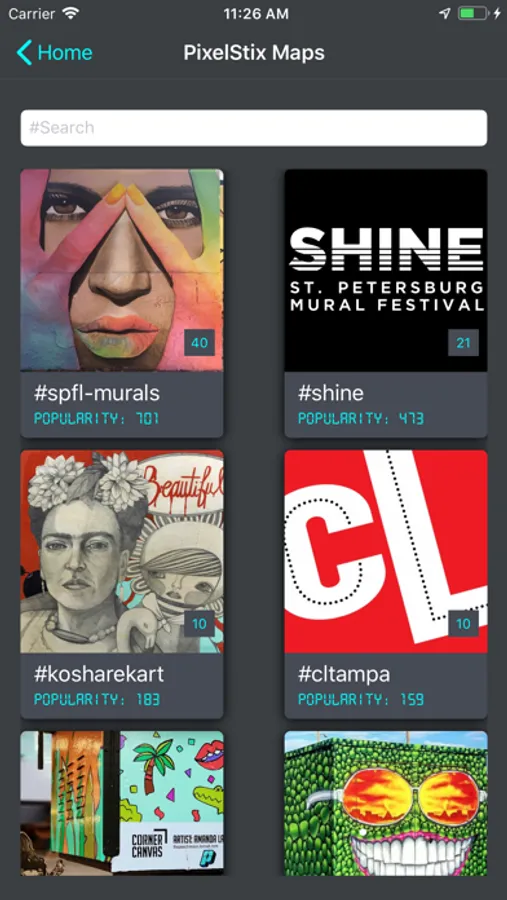This screenshot has width=507, height=900.
Task: Tap the 40 count badge
Action: pyautogui.click(x=199, y=343)
